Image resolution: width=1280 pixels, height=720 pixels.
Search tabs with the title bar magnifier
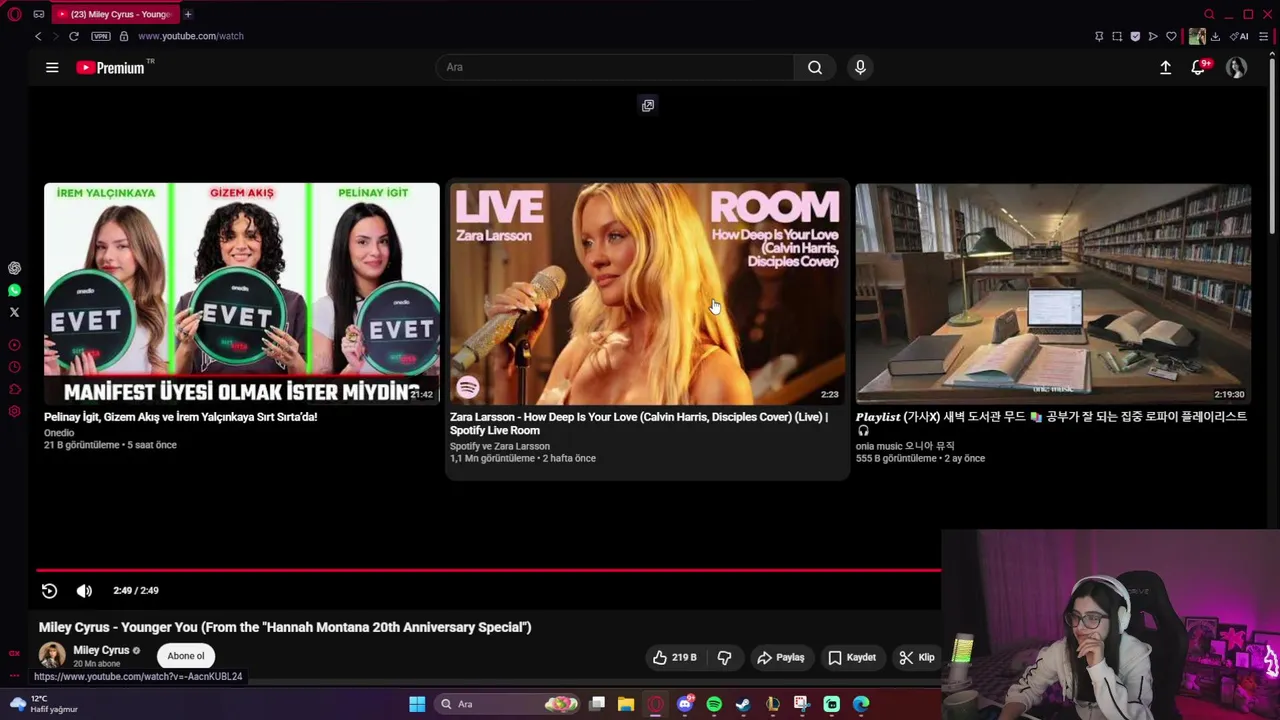point(1209,14)
